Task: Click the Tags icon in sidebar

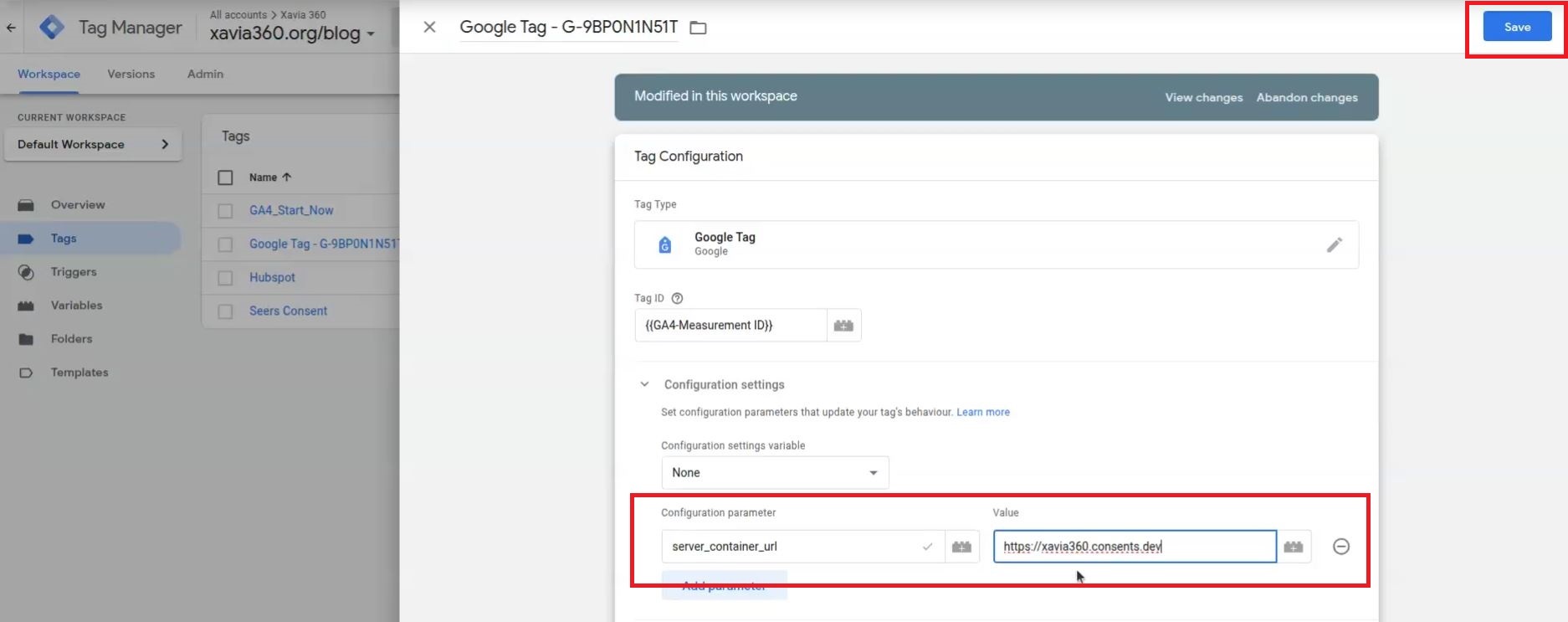Action: tap(26, 239)
